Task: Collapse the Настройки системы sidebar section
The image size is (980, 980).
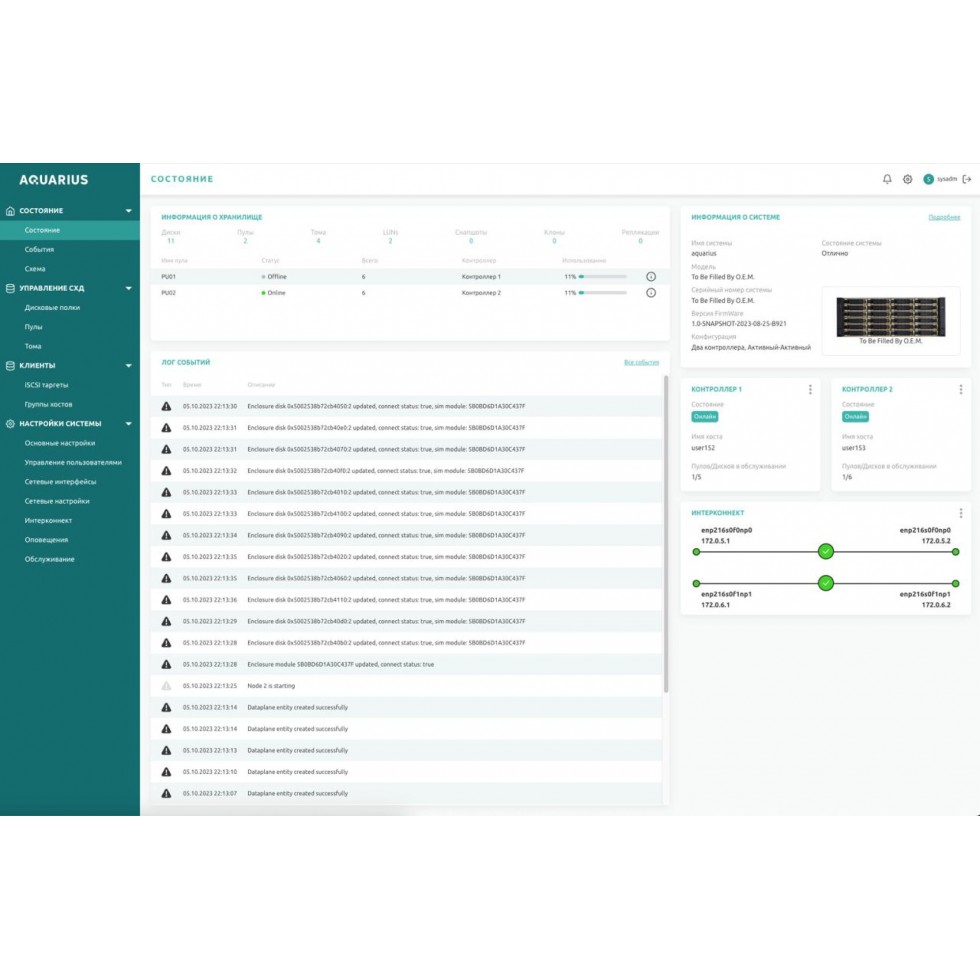Action: click(x=128, y=424)
